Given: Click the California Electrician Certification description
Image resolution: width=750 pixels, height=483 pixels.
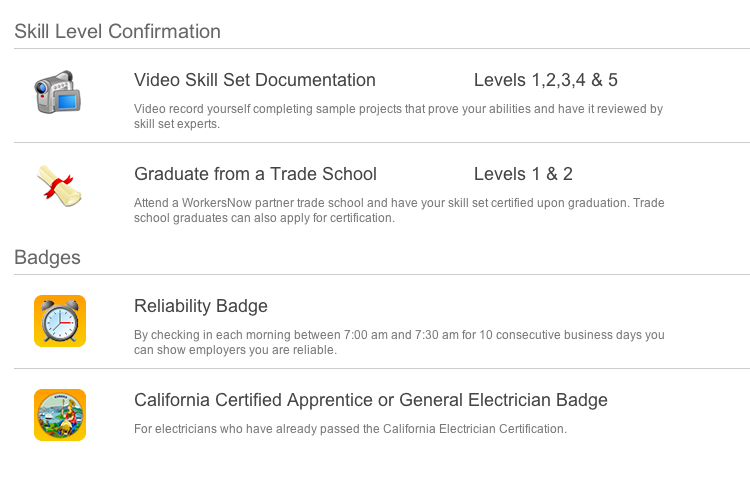Looking at the screenshot, I should [x=350, y=429].
